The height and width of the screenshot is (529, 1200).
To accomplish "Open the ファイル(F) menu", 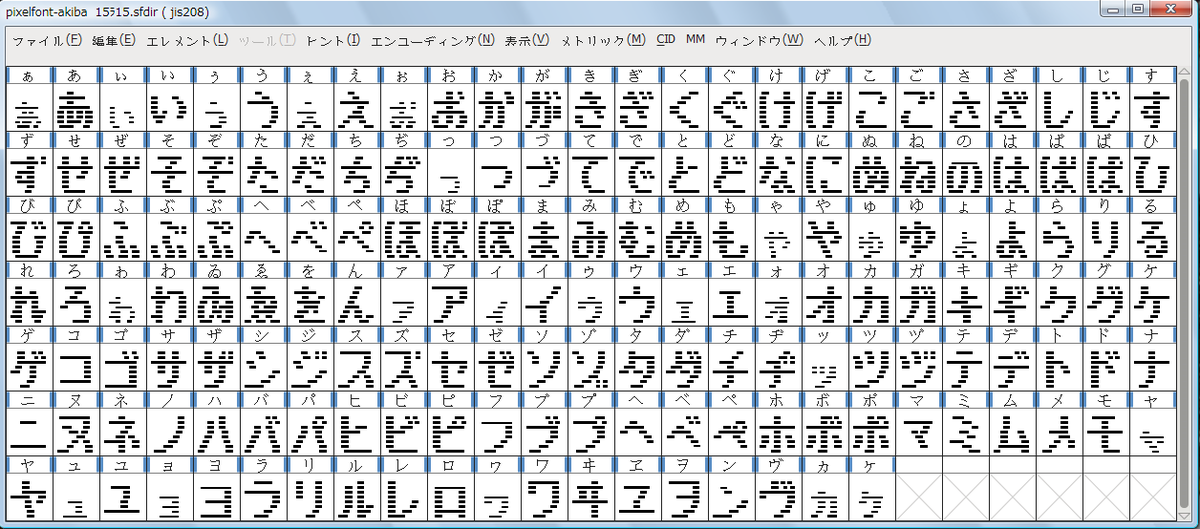I will click(x=46, y=41).
